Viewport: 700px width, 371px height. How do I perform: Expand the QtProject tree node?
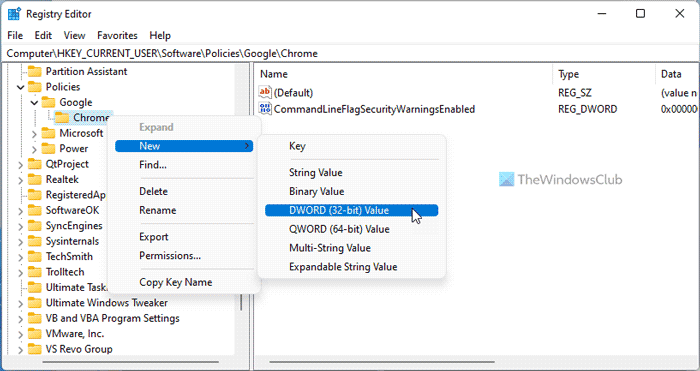(x=21, y=164)
